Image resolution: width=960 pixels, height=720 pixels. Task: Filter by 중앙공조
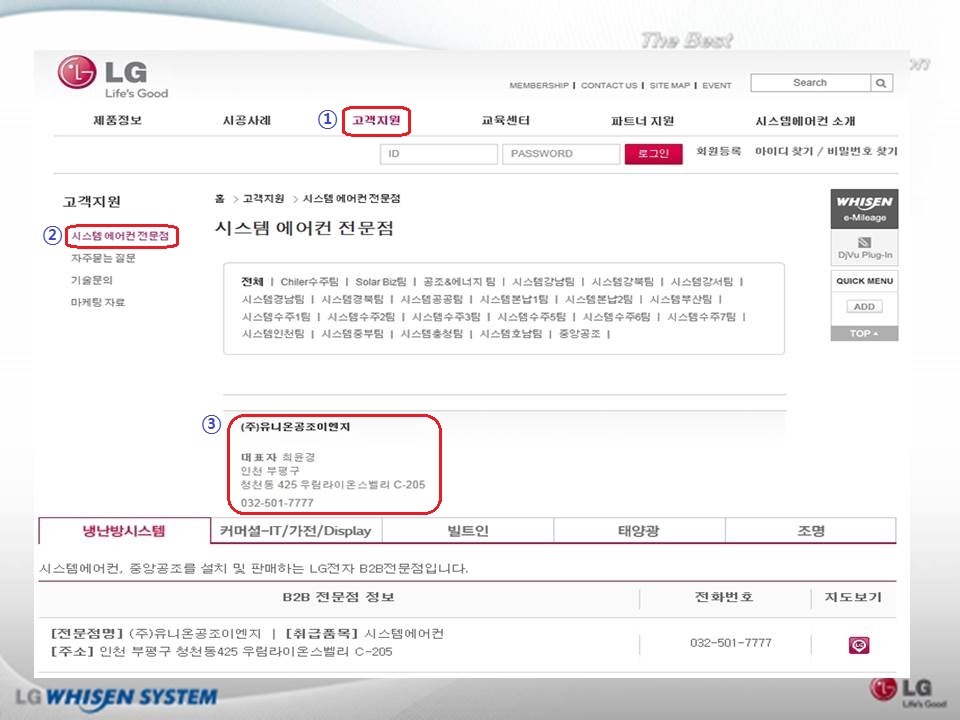coord(580,334)
